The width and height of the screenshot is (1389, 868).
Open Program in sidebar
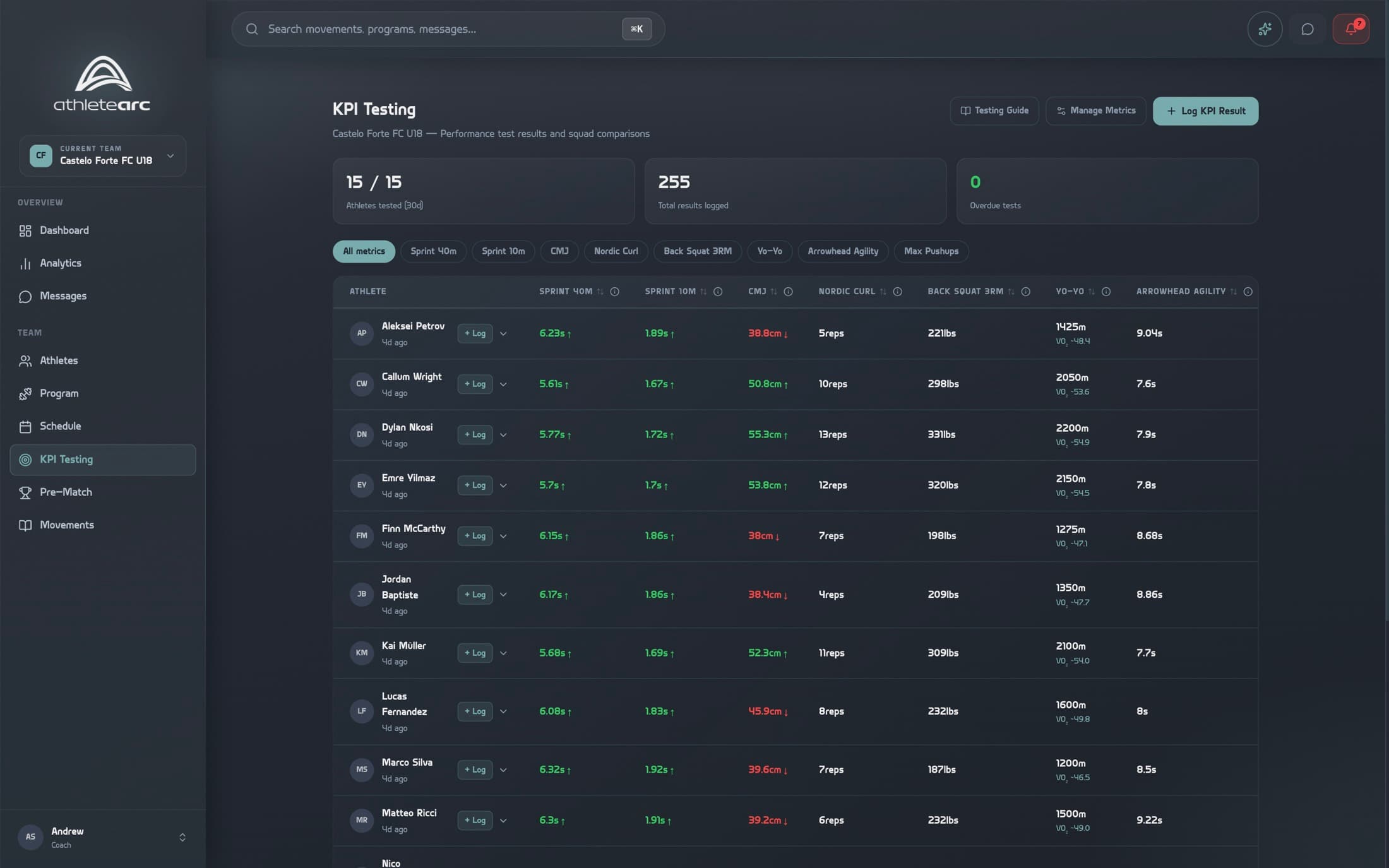[x=103, y=393]
